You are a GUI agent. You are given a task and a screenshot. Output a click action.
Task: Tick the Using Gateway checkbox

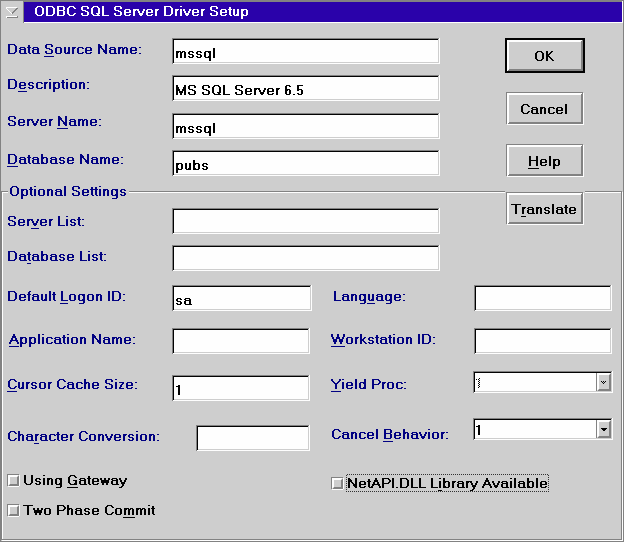point(14,481)
